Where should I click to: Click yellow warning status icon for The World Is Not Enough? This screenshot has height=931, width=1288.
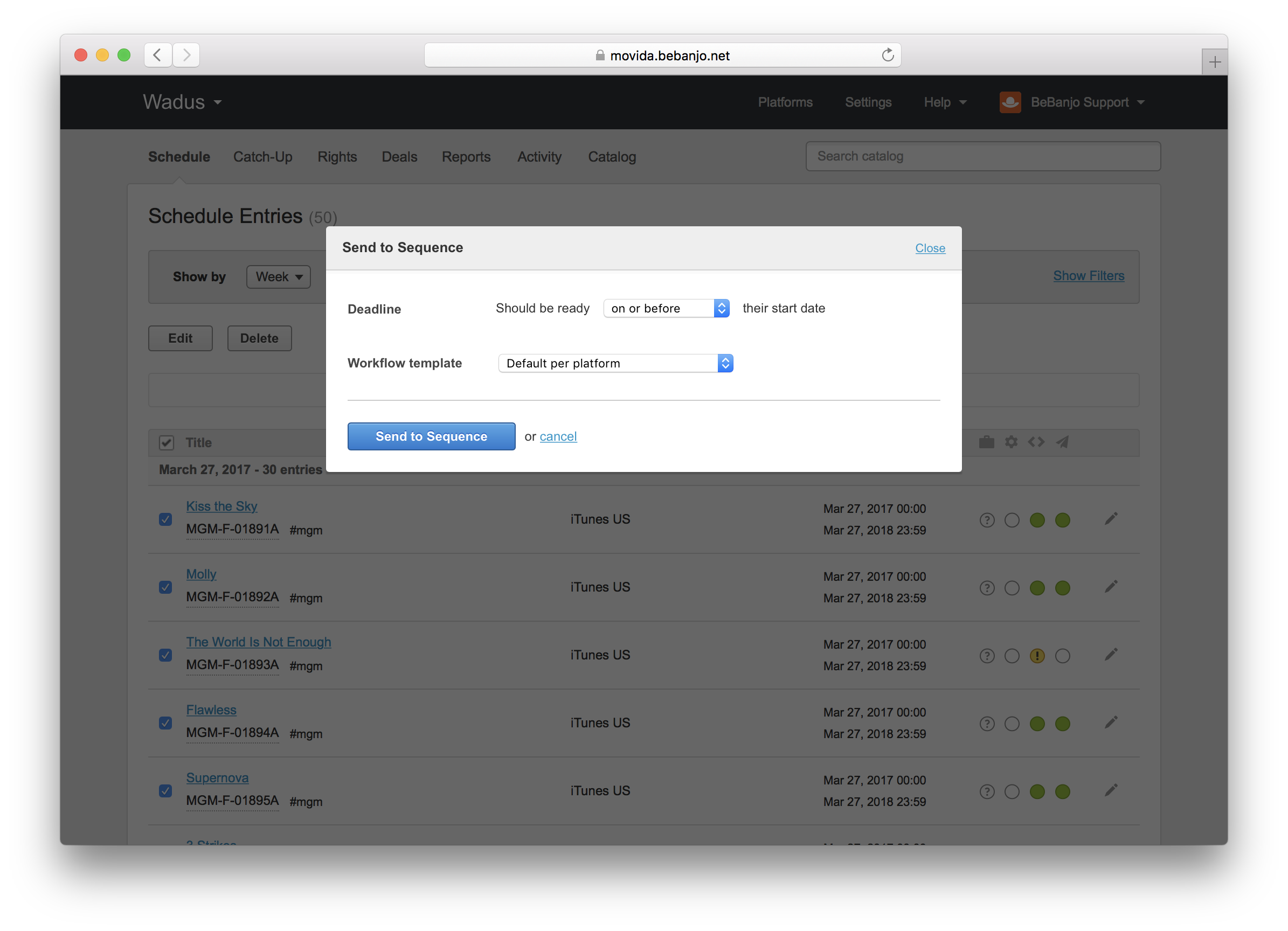[x=1037, y=656]
